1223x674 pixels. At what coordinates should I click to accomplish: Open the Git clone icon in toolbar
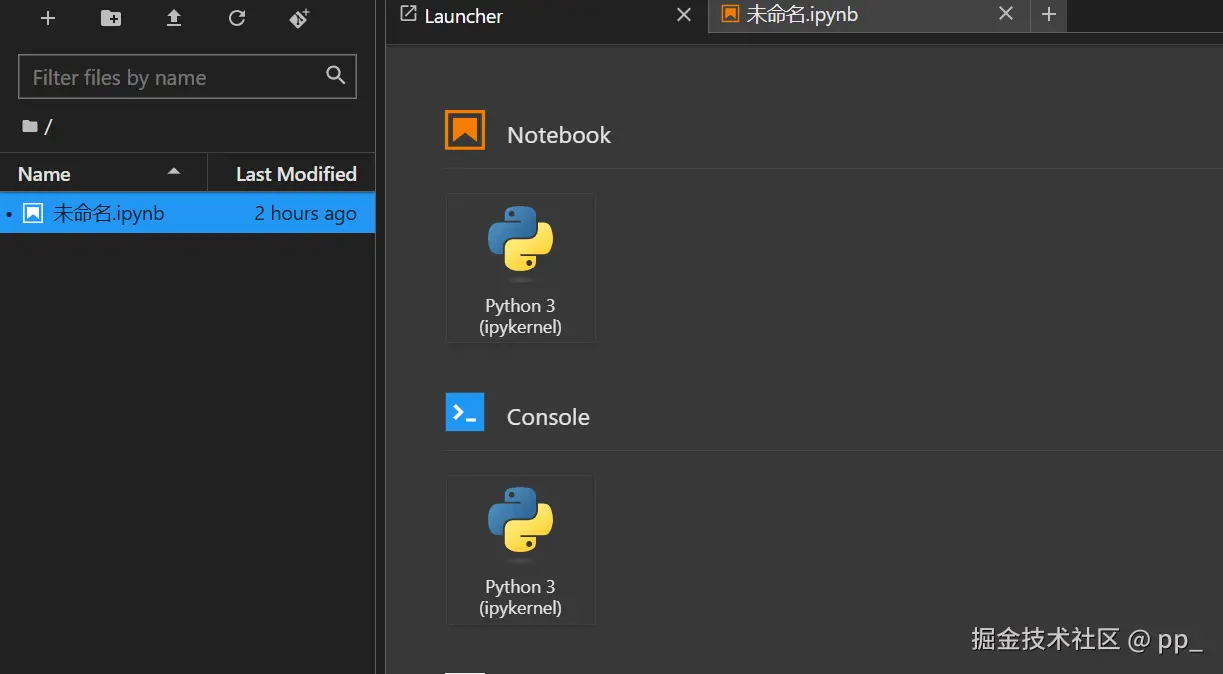299,18
